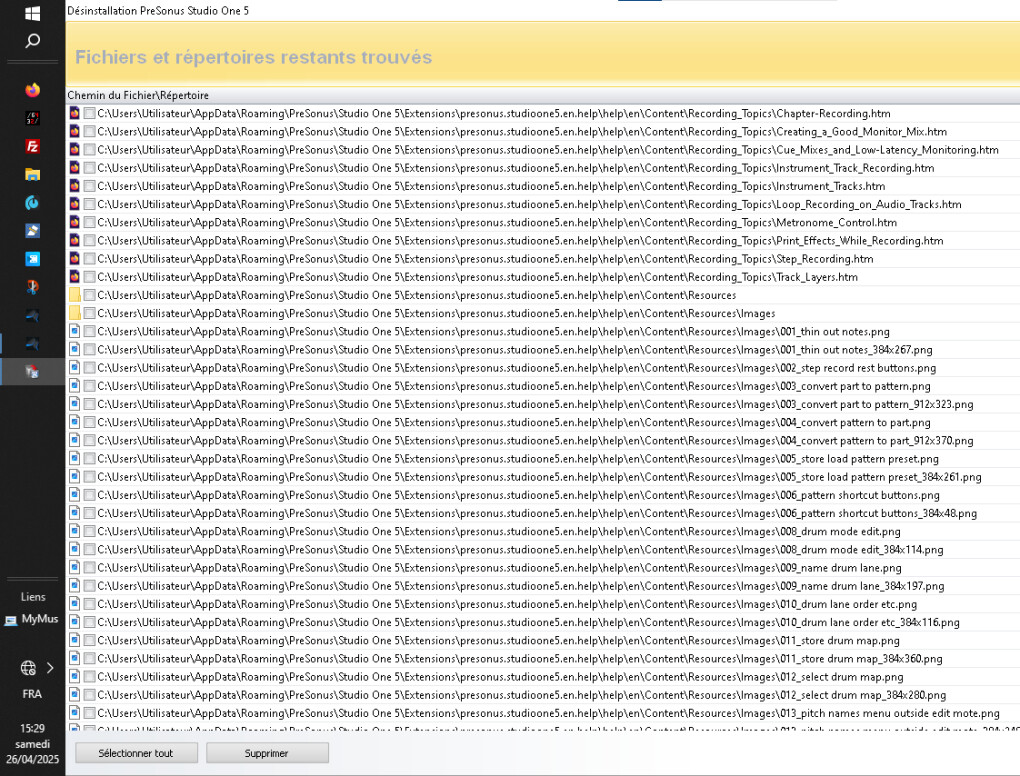Select row 006_pattern shortcut buttons_384x48.png
This screenshot has width=1020, height=776.
pyautogui.click(x=543, y=513)
